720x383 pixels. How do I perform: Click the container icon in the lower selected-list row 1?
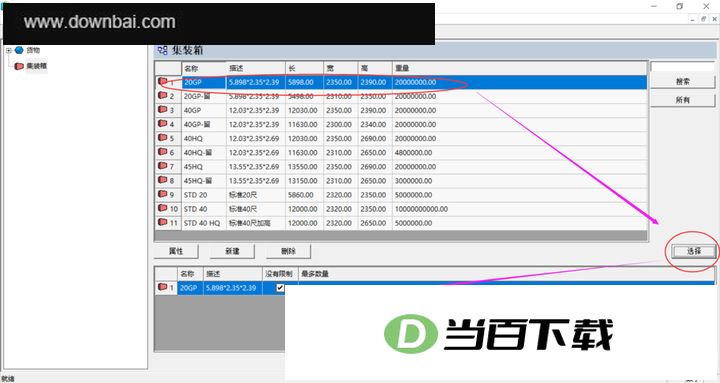[x=163, y=287]
